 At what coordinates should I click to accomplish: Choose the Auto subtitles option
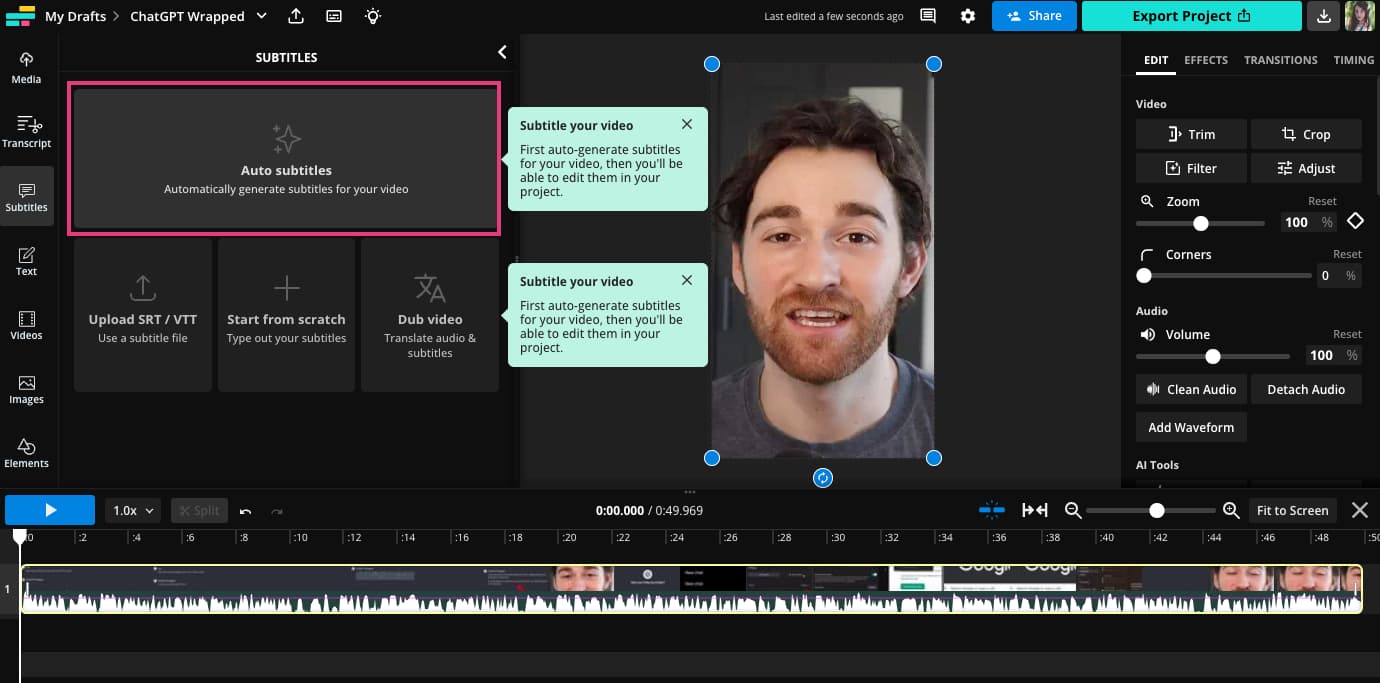(x=286, y=159)
